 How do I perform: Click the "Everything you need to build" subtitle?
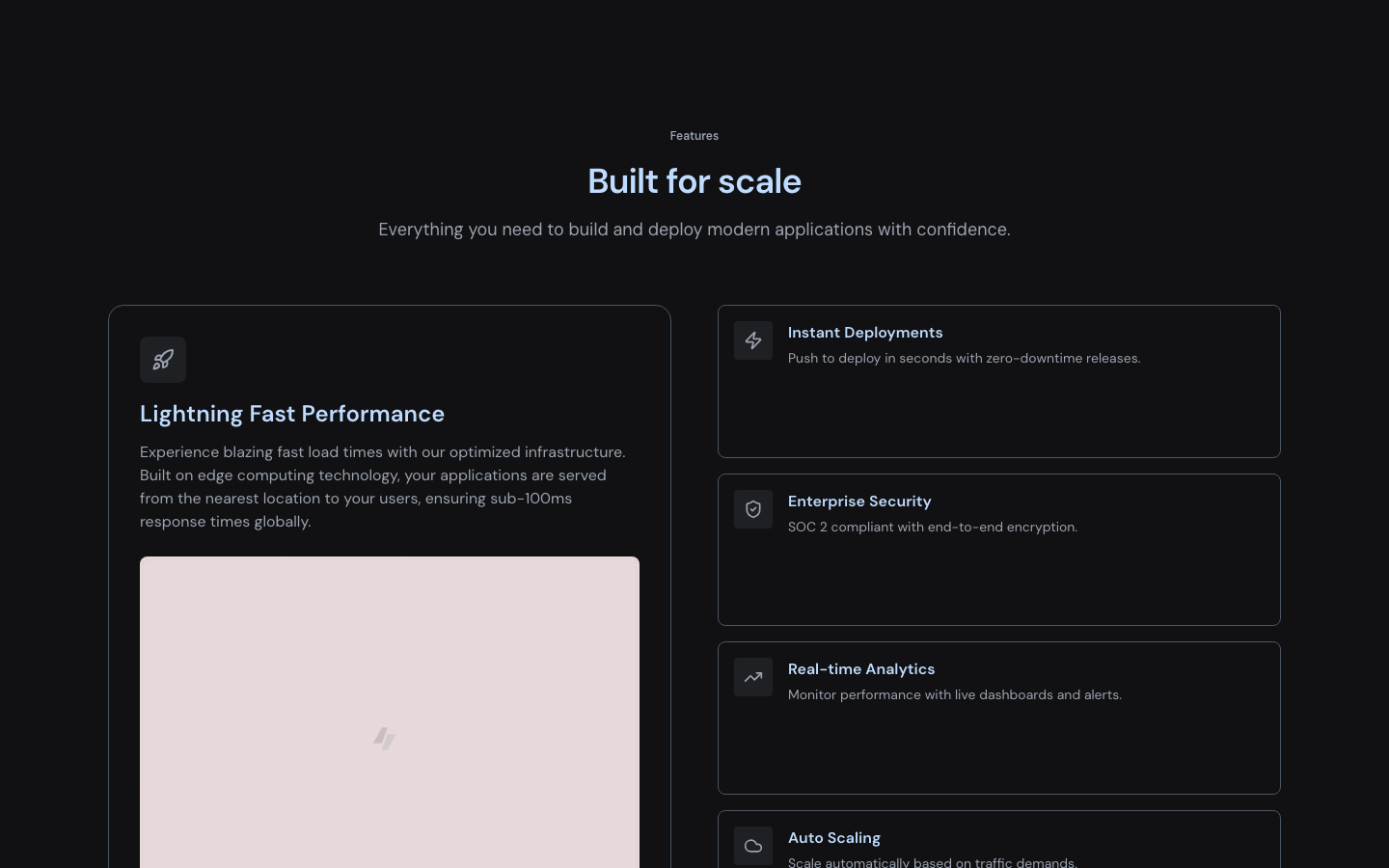pyautogui.click(x=694, y=230)
